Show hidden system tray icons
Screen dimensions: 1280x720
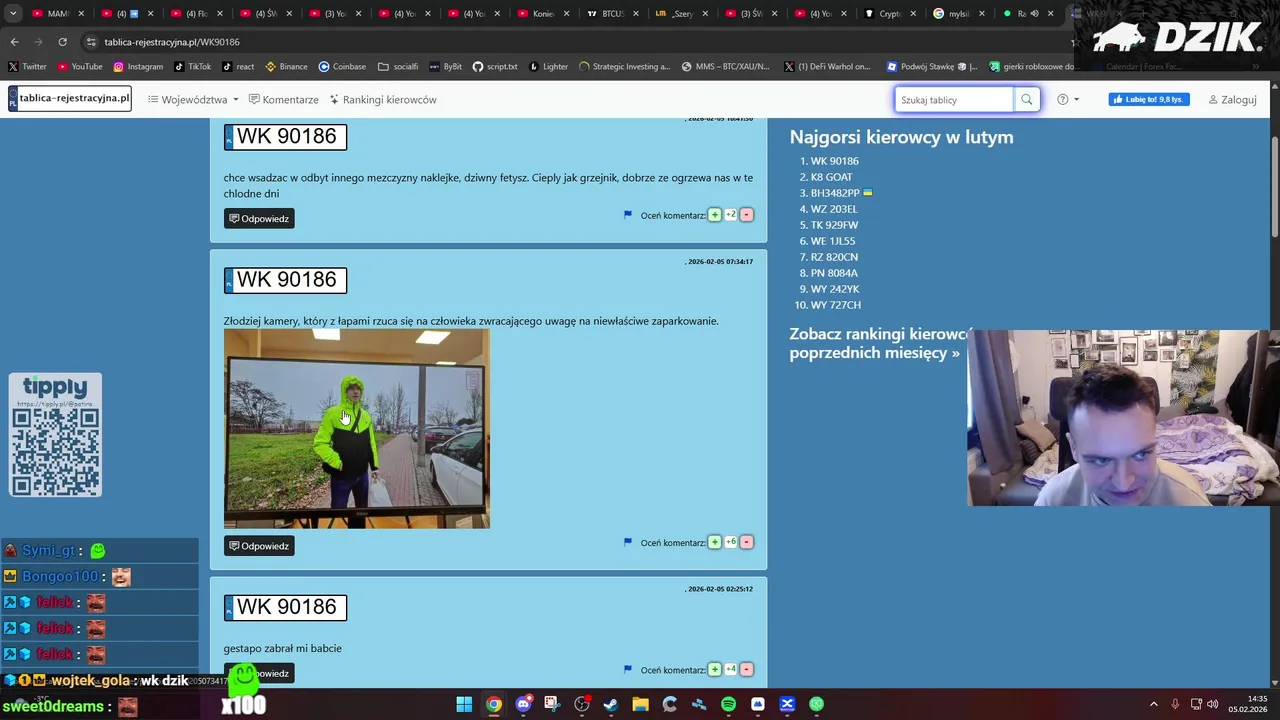[1153, 704]
